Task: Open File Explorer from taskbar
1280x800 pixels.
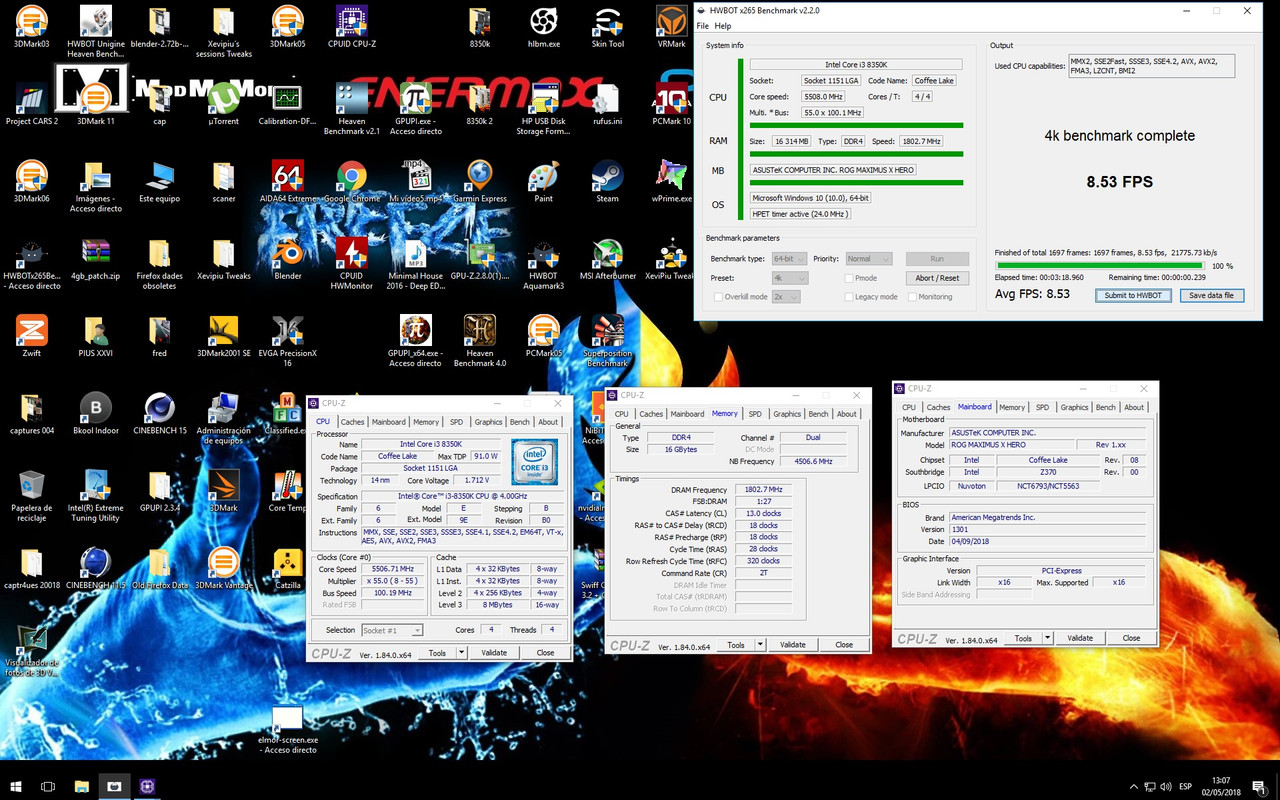Action: (x=81, y=787)
